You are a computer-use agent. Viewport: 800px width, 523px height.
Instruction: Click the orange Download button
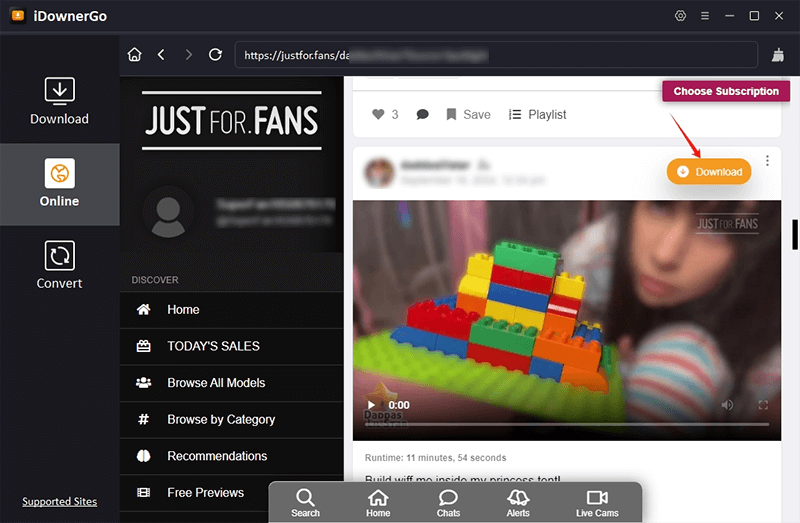pyautogui.click(x=710, y=171)
